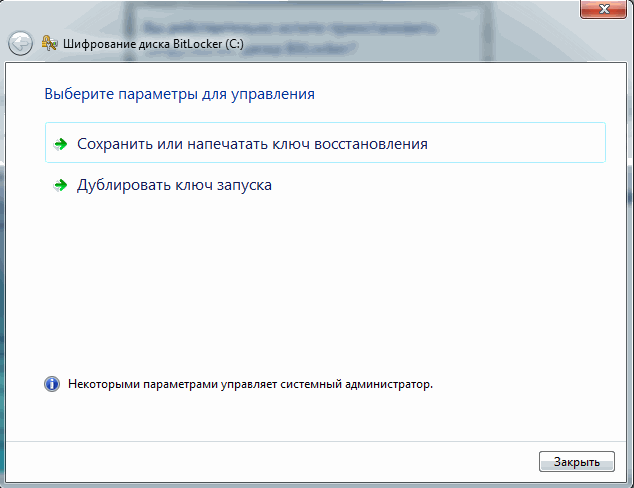Click the Шифрование диска BitLocker (C:) title text
Image resolution: width=634 pixels, height=488 pixels.
pyautogui.click(x=150, y=44)
